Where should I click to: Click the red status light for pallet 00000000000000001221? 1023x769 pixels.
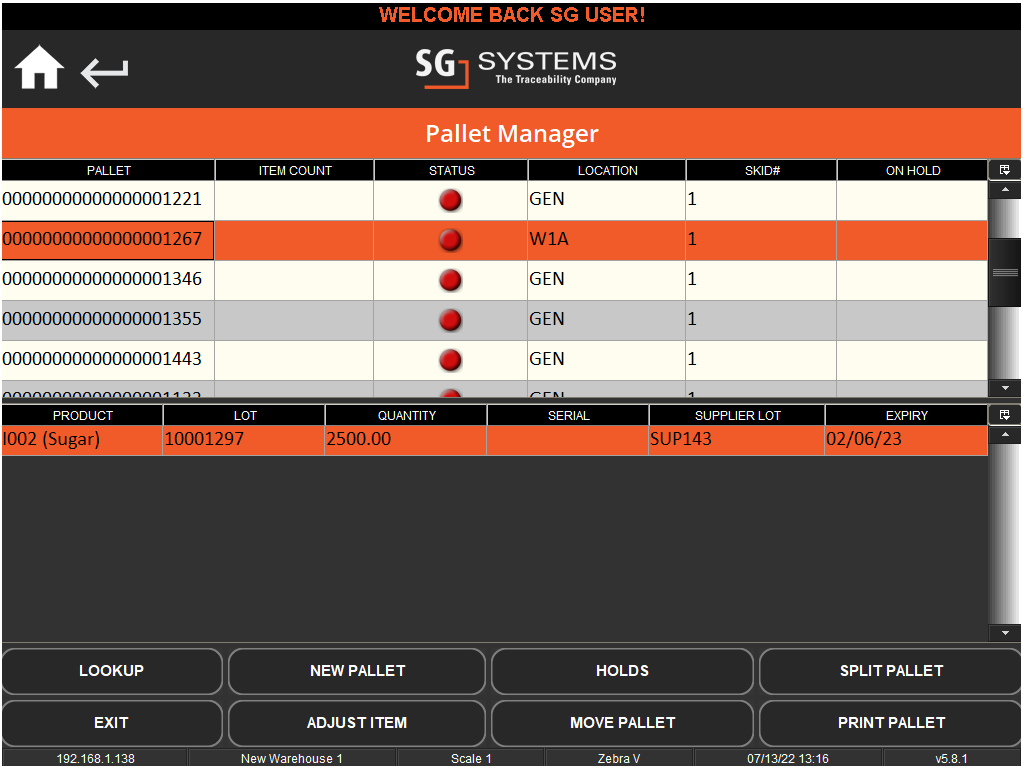pyautogui.click(x=450, y=200)
